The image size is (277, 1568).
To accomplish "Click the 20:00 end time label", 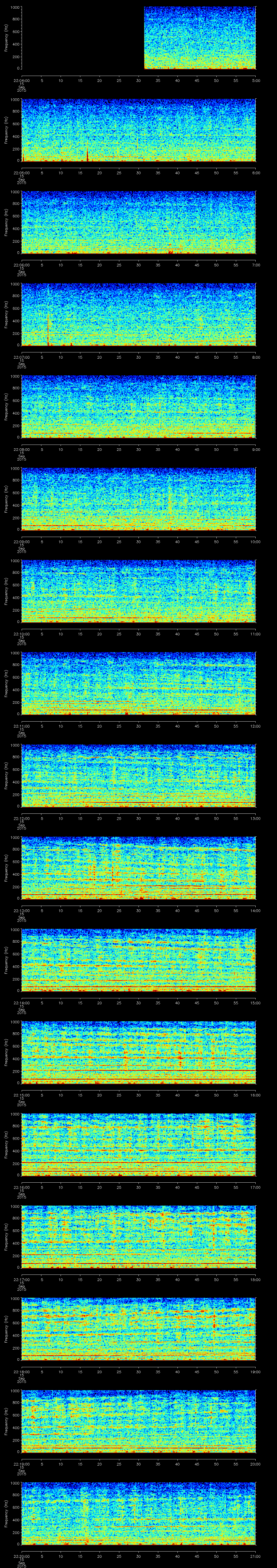I will pos(255,1463).
